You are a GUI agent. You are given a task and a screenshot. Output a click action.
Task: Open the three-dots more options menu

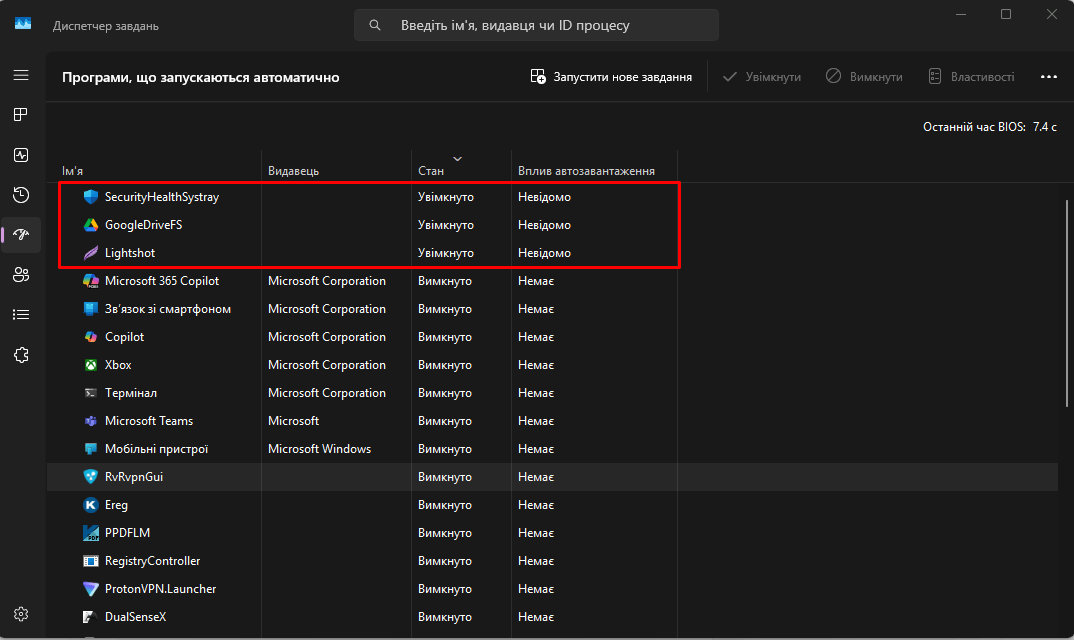point(1049,77)
